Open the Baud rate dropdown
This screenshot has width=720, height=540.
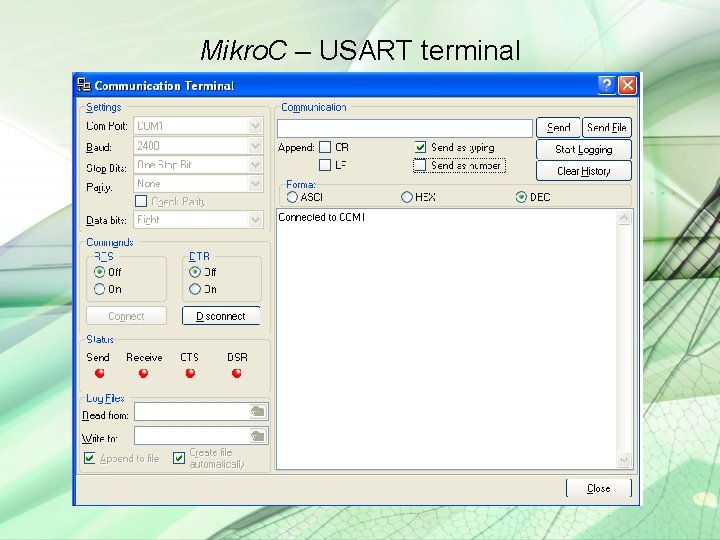coord(255,146)
